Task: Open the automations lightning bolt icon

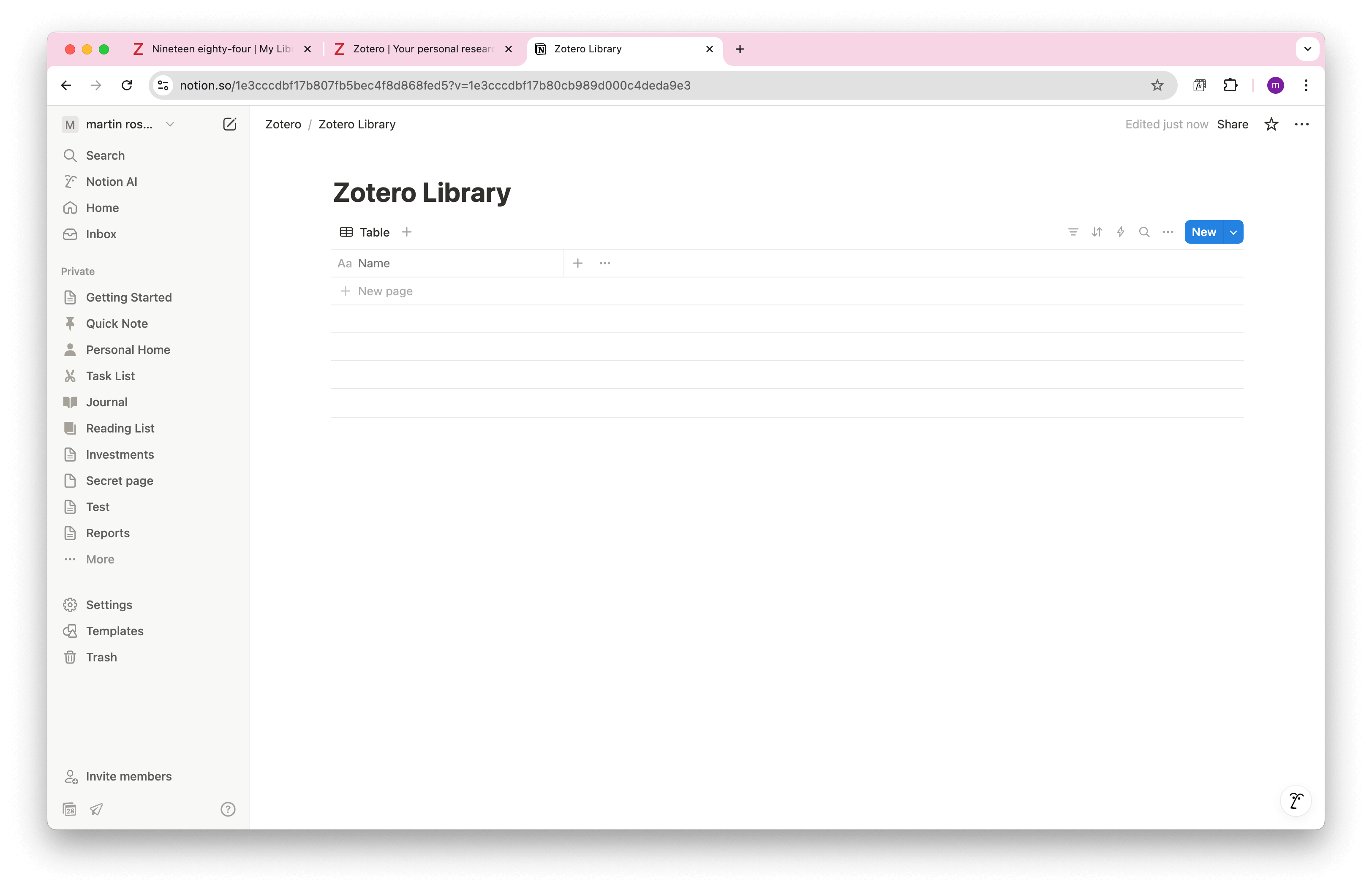Action: coord(1121,232)
